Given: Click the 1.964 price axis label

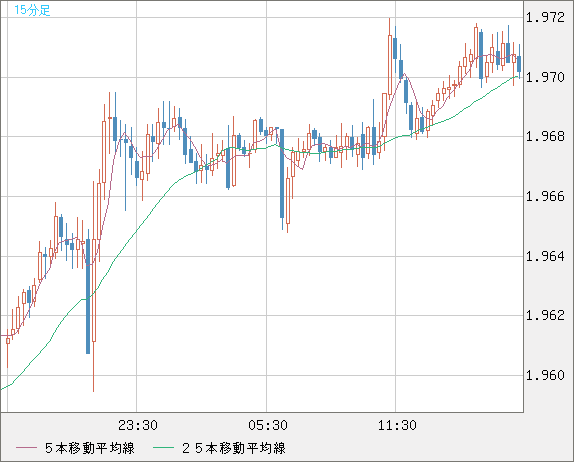Looking at the screenshot, I should tap(545, 256).
